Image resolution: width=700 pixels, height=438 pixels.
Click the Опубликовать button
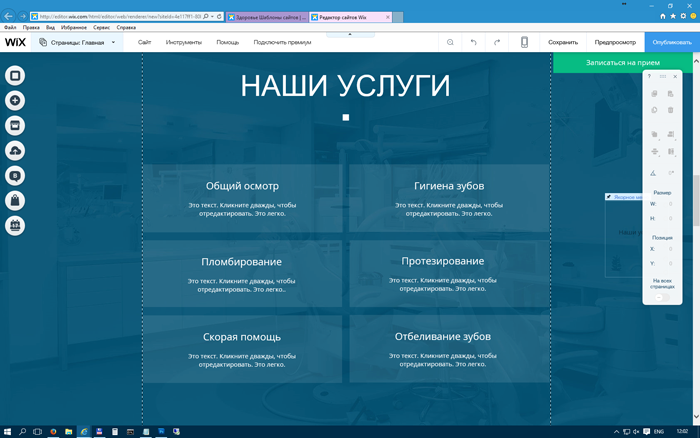click(x=672, y=42)
